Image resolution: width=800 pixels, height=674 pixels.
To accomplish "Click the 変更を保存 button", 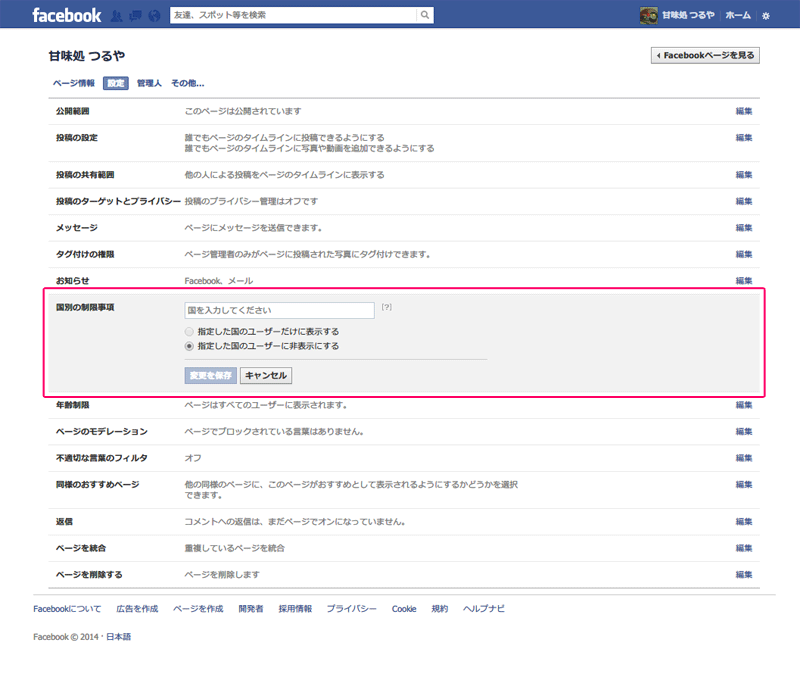I will click(x=210, y=376).
